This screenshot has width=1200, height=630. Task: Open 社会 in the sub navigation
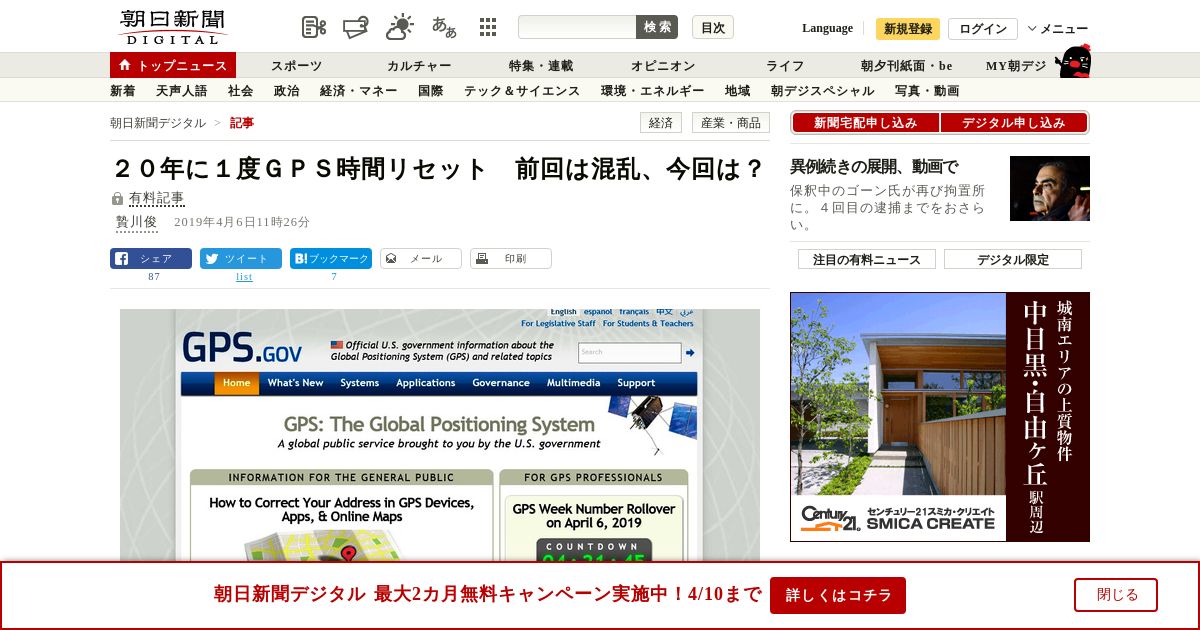click(241, 91)
